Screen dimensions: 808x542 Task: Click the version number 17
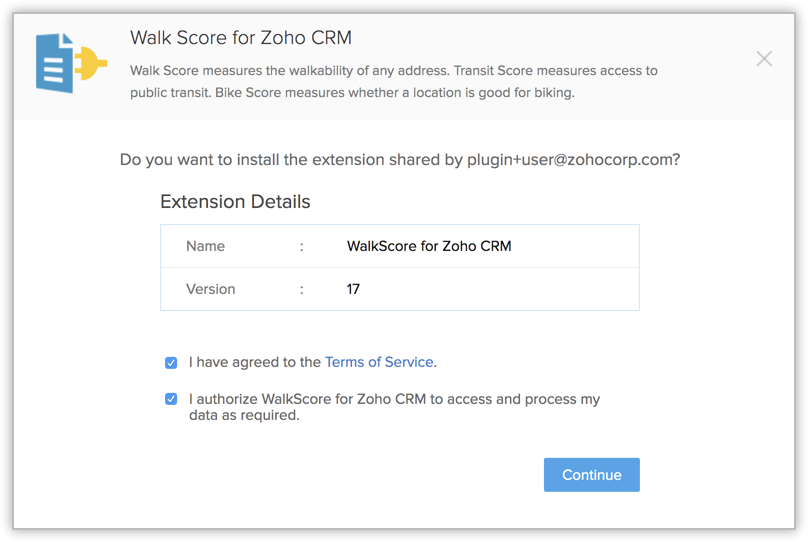pyautogui.click(x=353, y=289)
